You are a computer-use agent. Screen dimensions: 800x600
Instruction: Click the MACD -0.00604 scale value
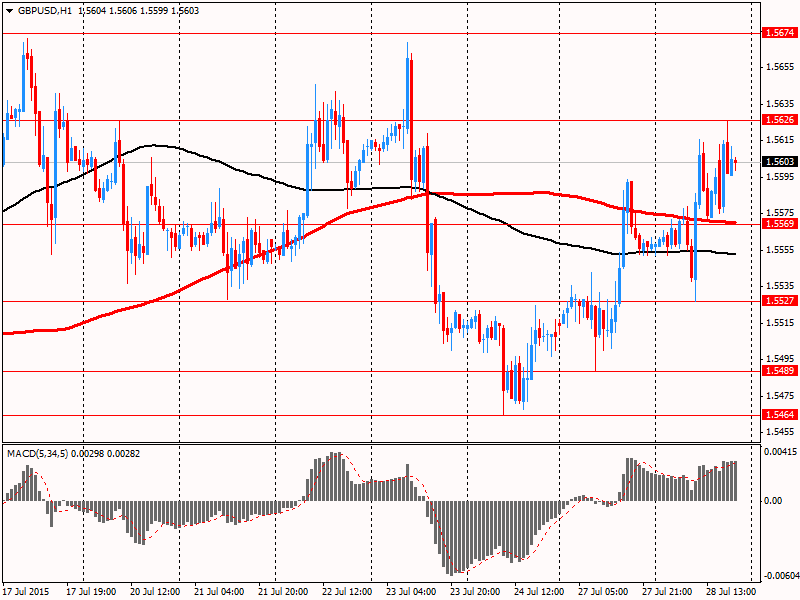click(x=781, y=576)
